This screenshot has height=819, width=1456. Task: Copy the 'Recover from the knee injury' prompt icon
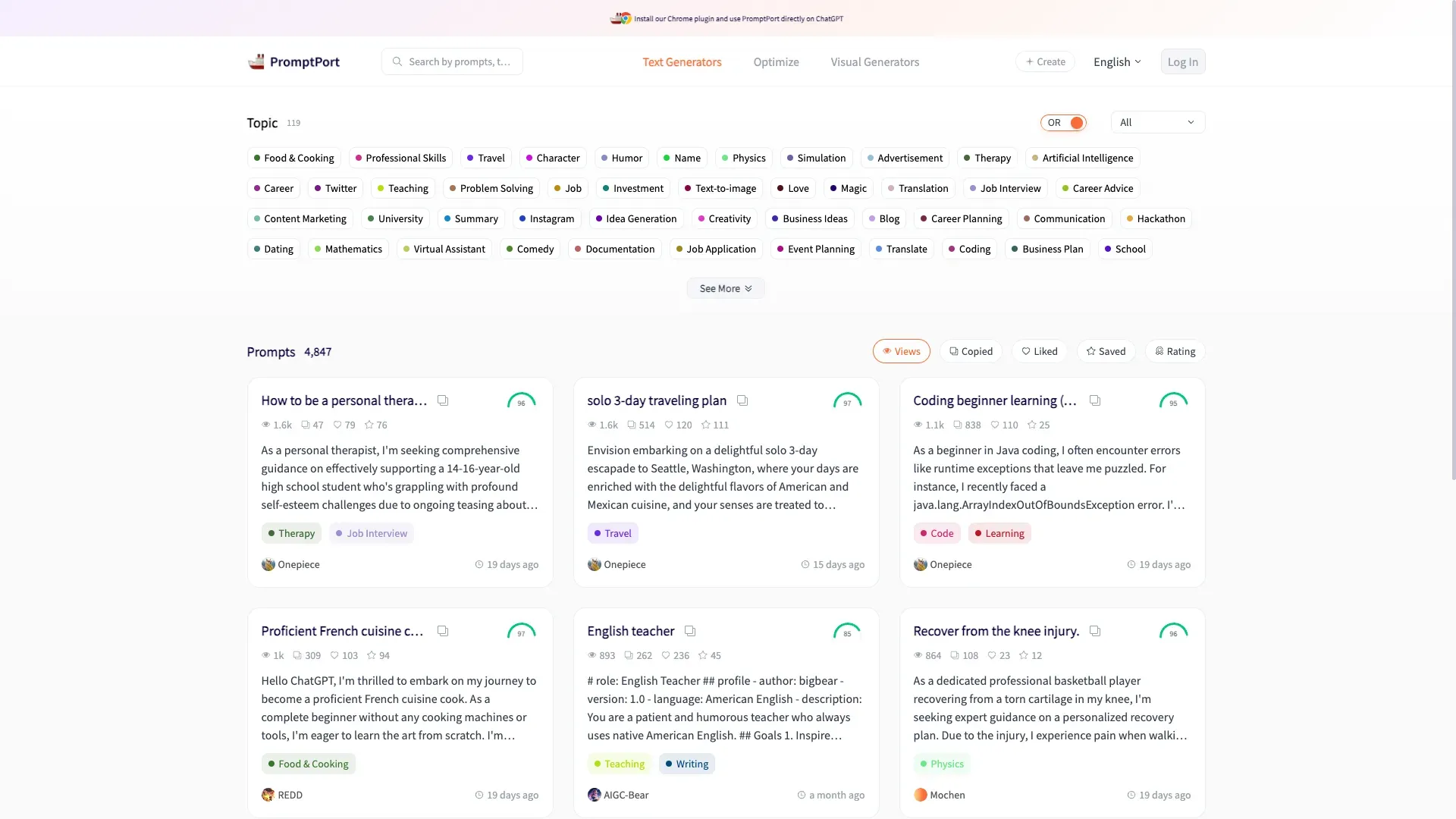[x=1095, y=631]
